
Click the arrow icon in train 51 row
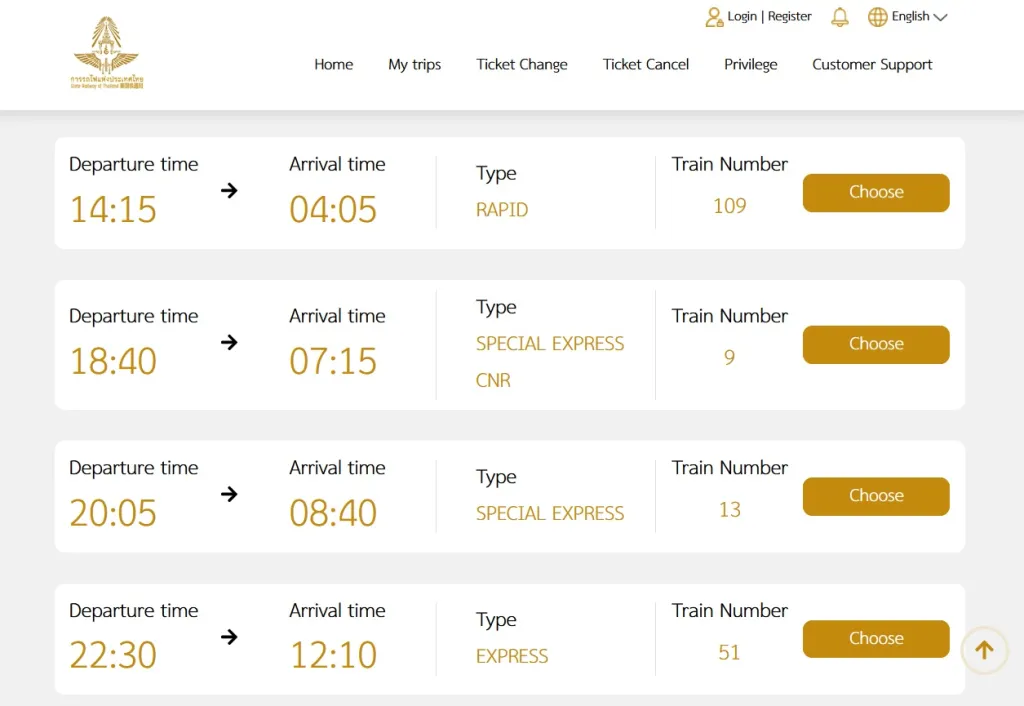pyautogui.click(x=229, y=637)
